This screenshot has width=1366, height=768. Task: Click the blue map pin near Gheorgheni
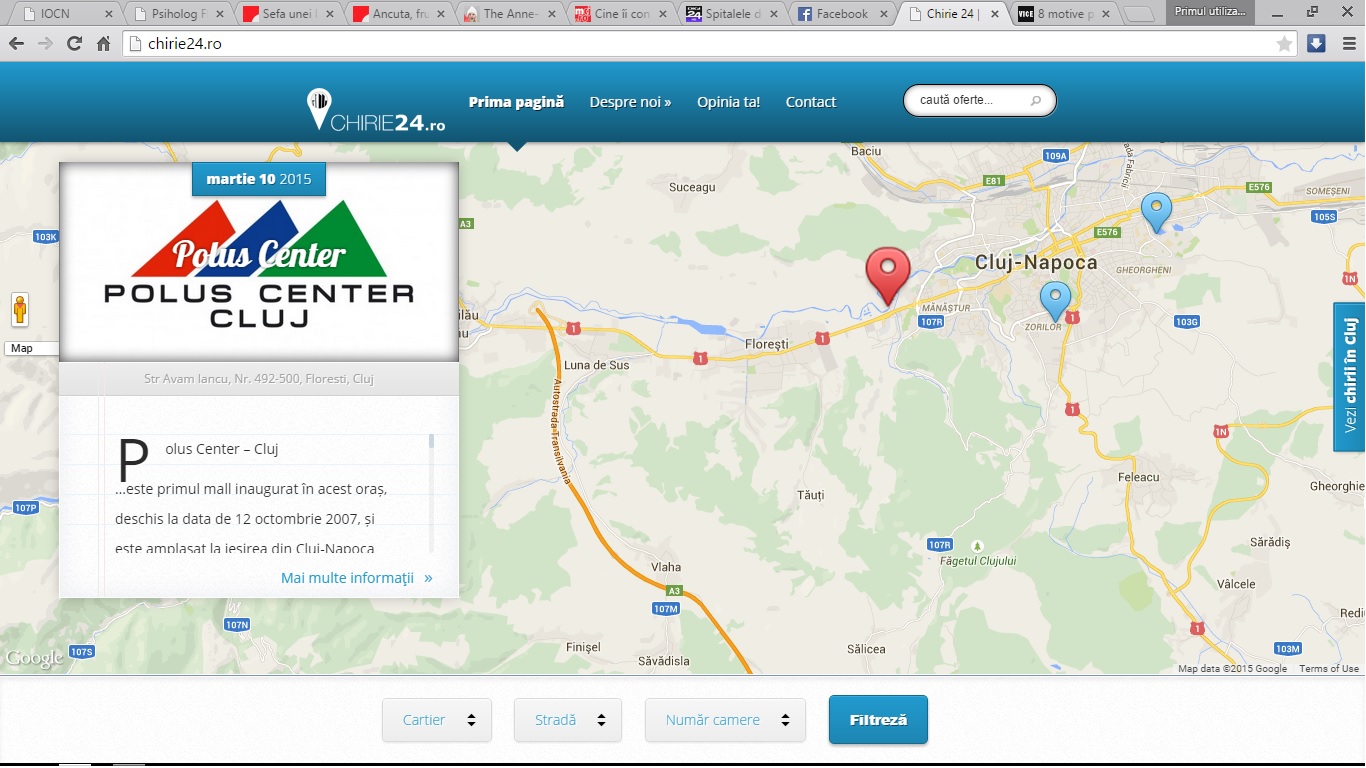tap(1157, 213)
